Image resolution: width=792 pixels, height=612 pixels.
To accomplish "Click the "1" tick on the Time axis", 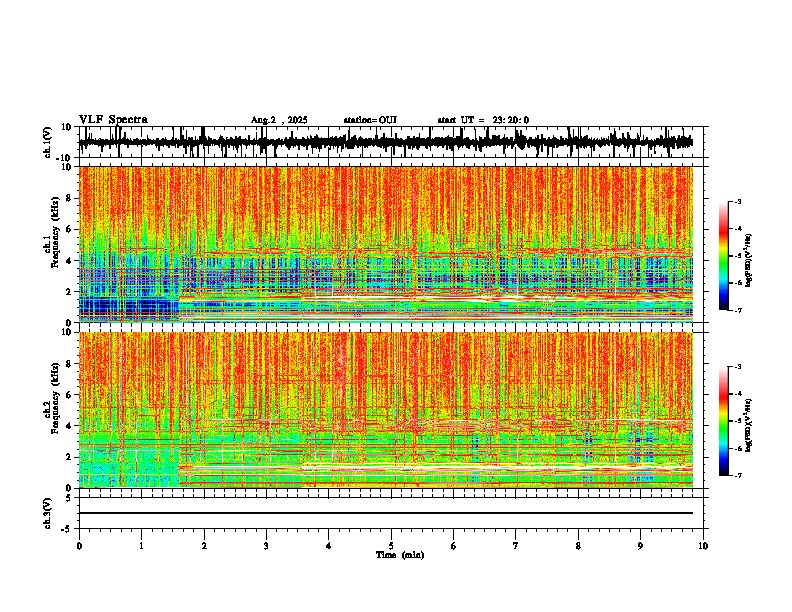I will 141,546.
